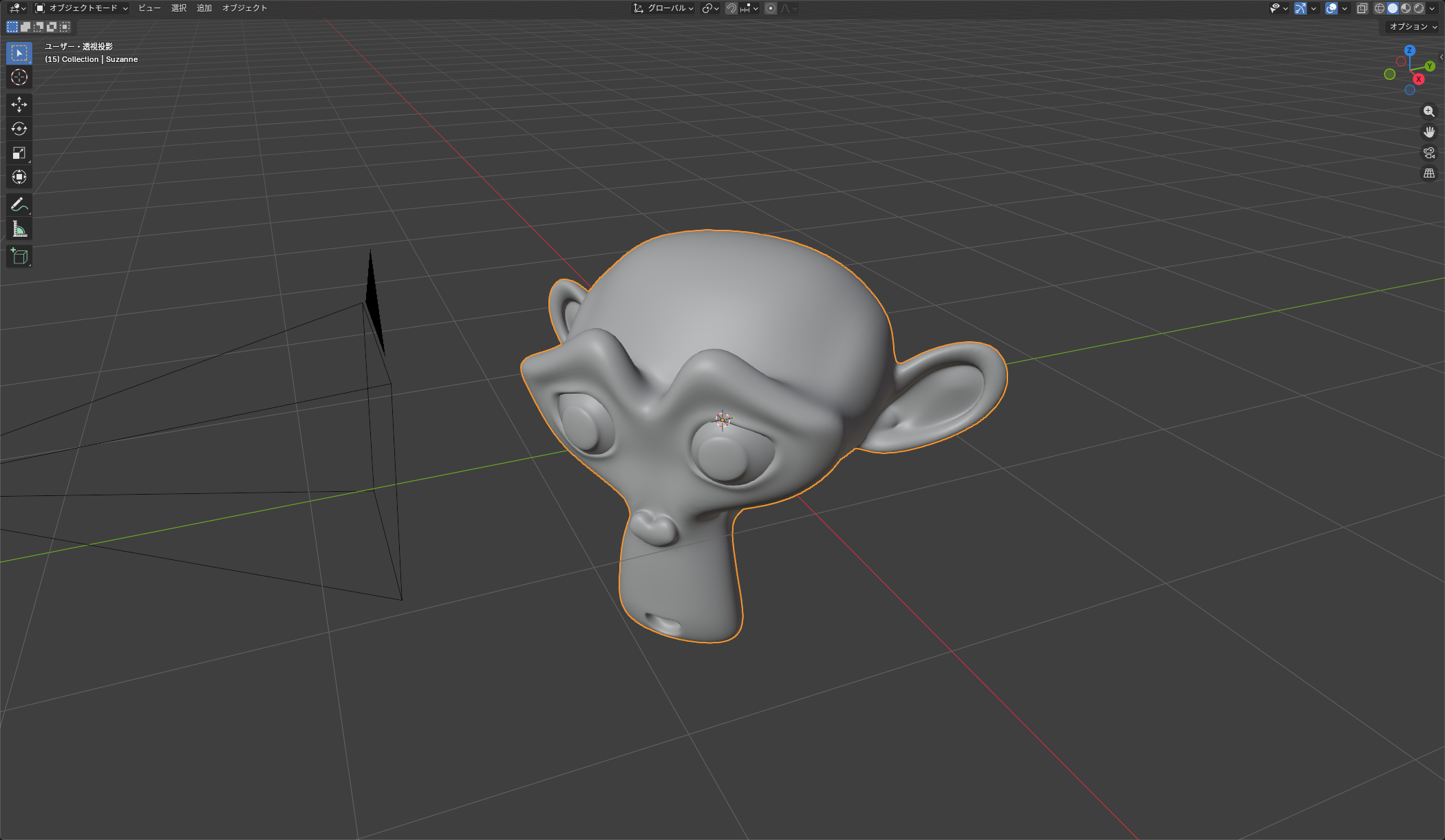Image resolution: width=1445 pixels, height=840 pixels.
Task: Click the zoom magnifier viewport button
Action: [x=1429, y=111]
